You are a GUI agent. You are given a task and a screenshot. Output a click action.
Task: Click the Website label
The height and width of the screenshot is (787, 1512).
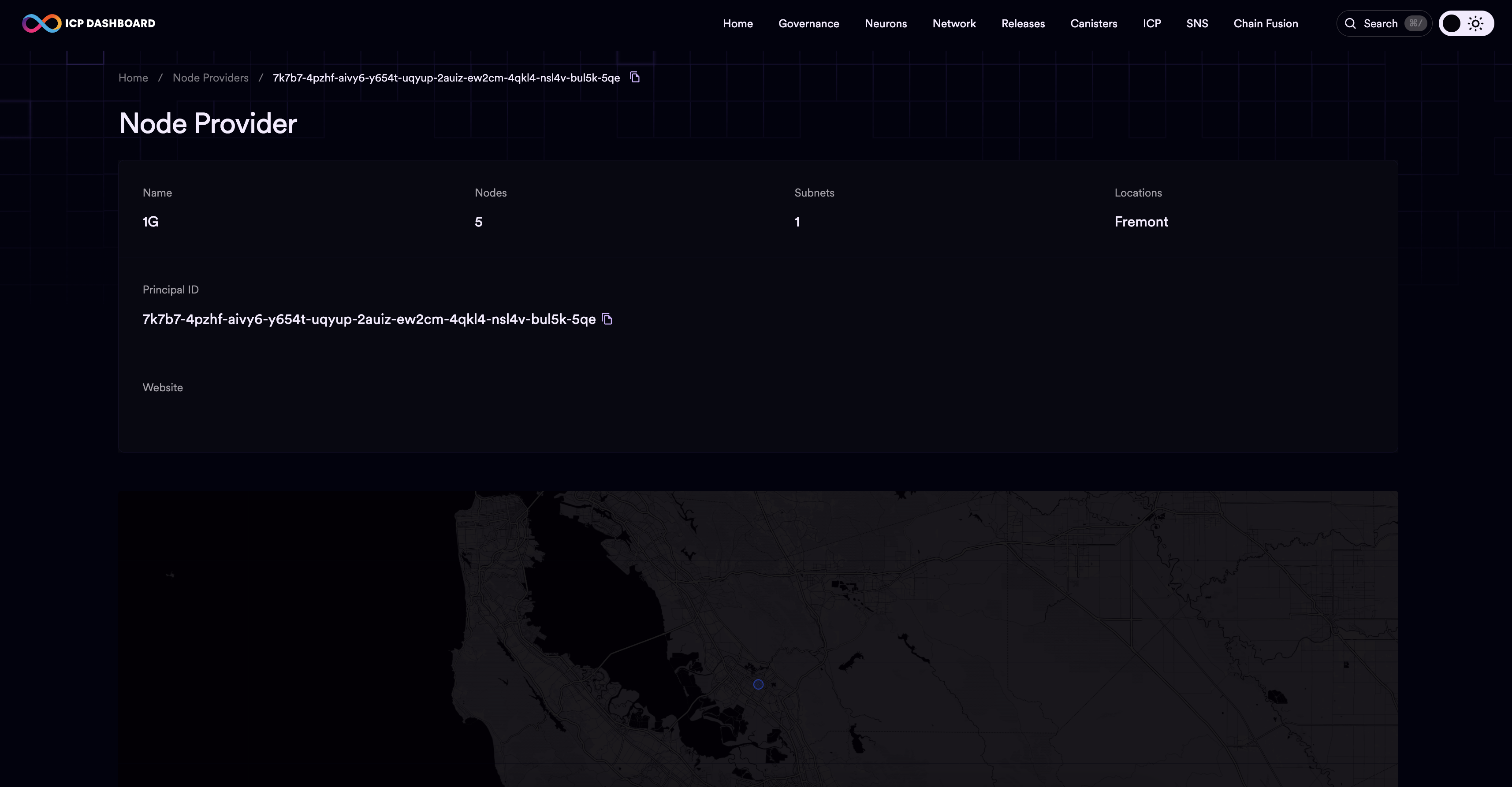(x=163, y=387)
